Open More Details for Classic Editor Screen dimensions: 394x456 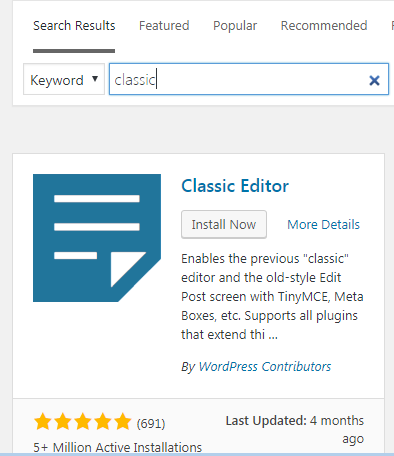[323, 224]
